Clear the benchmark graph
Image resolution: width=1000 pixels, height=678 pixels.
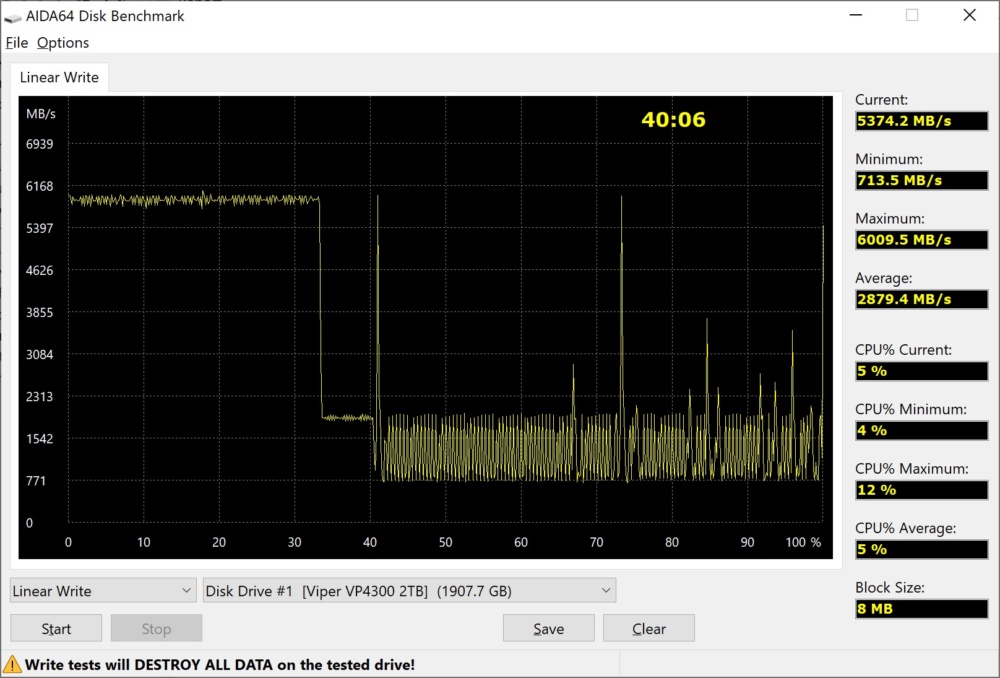tap(649, 628)
